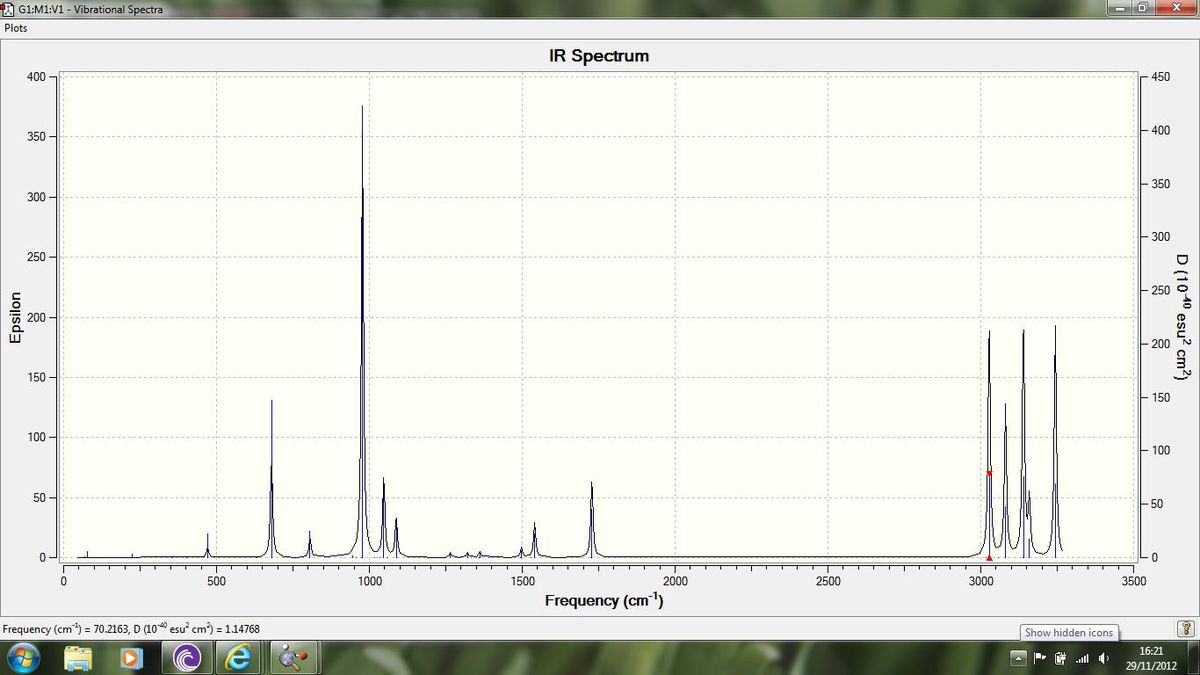The image size is (1200, 675).
Task: Click the power battery tray icon
Action: (1059, 658)
